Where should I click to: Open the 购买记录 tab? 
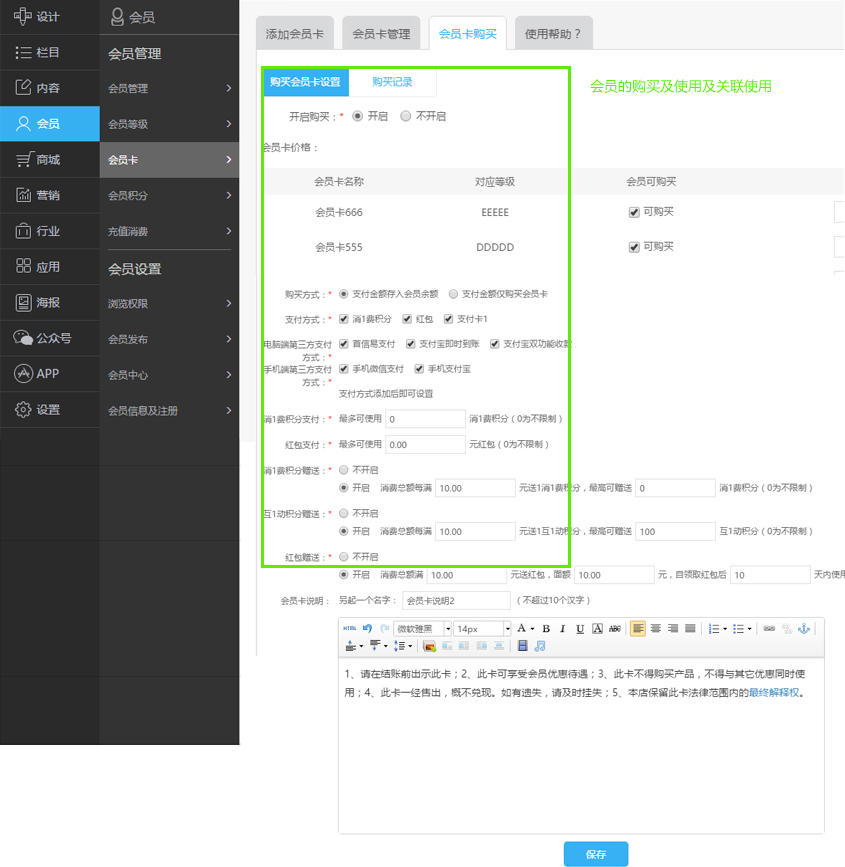tap(392, 82)
